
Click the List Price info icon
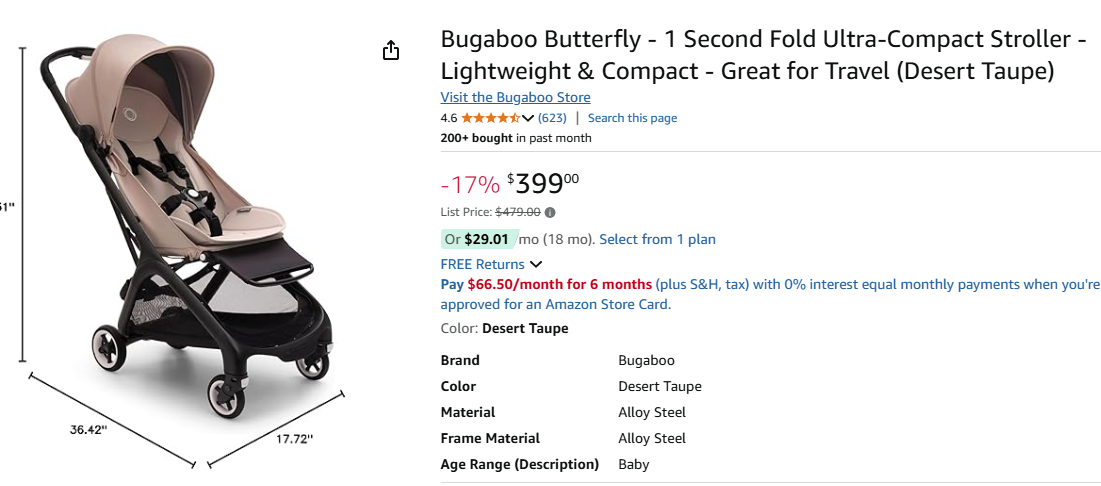point(550,212)
